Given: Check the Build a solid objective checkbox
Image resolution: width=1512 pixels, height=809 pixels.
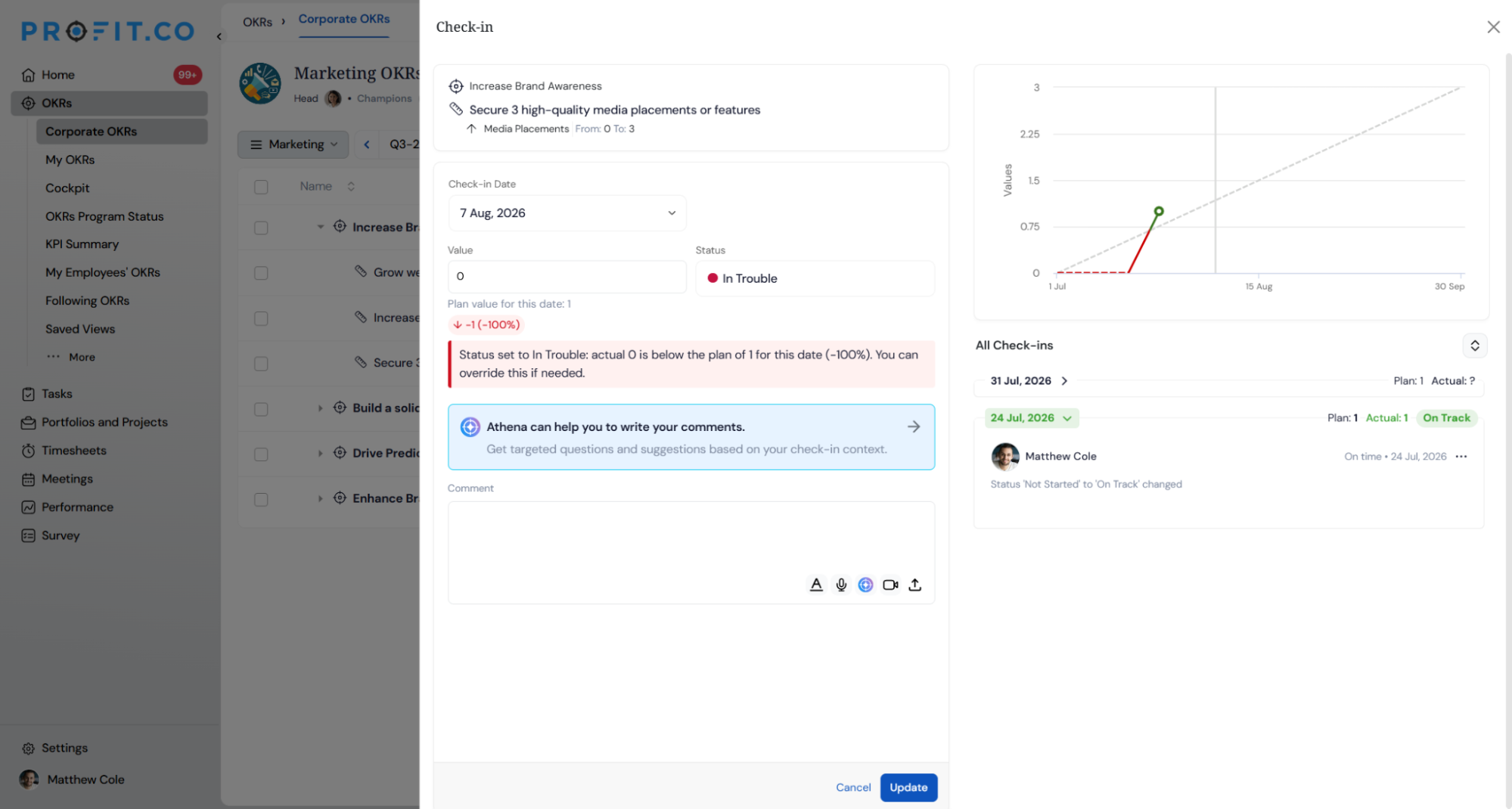Looking at the screenshot, I should tap(261, 409).
